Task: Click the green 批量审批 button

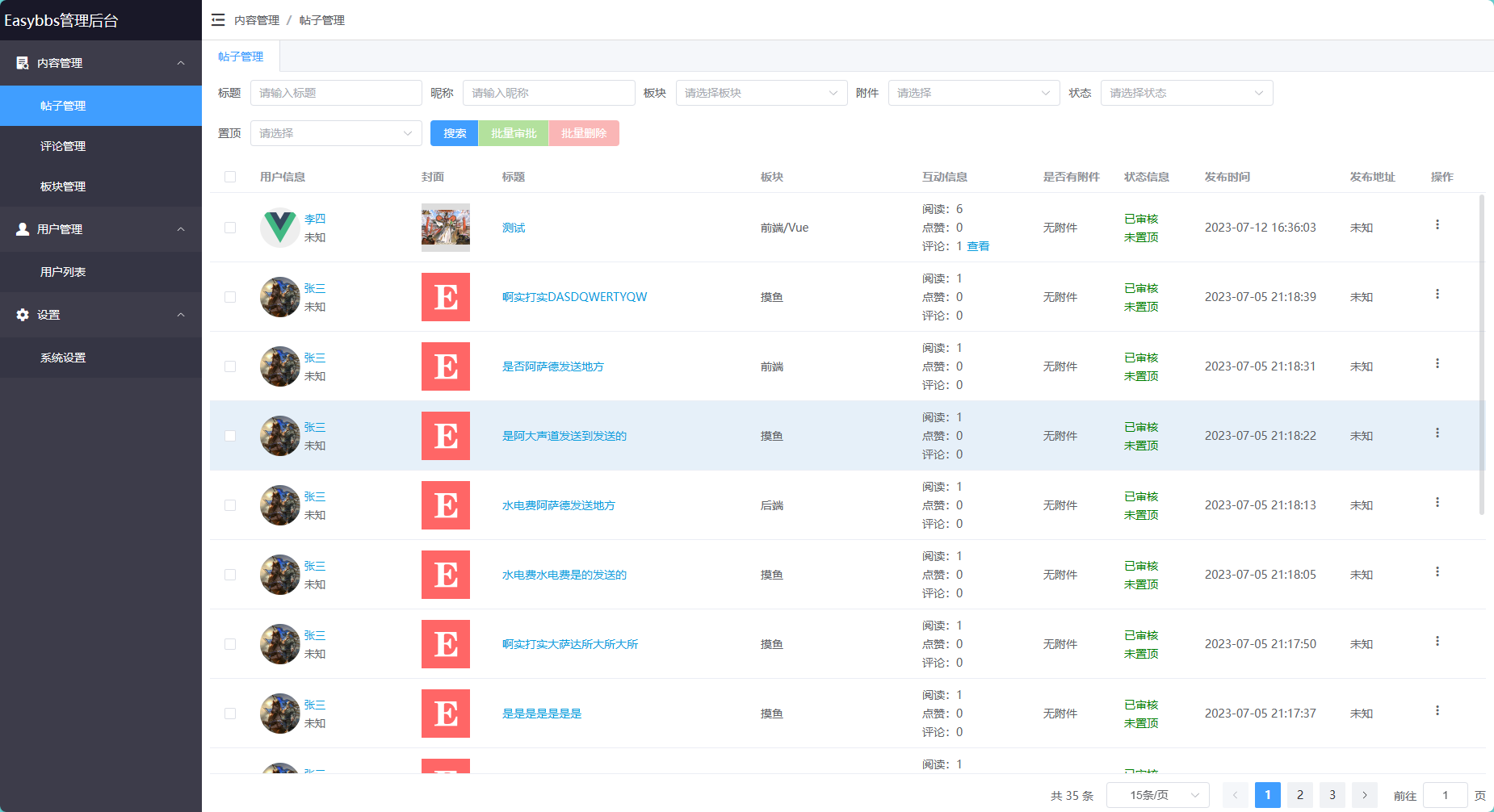Action: [514, 133]
